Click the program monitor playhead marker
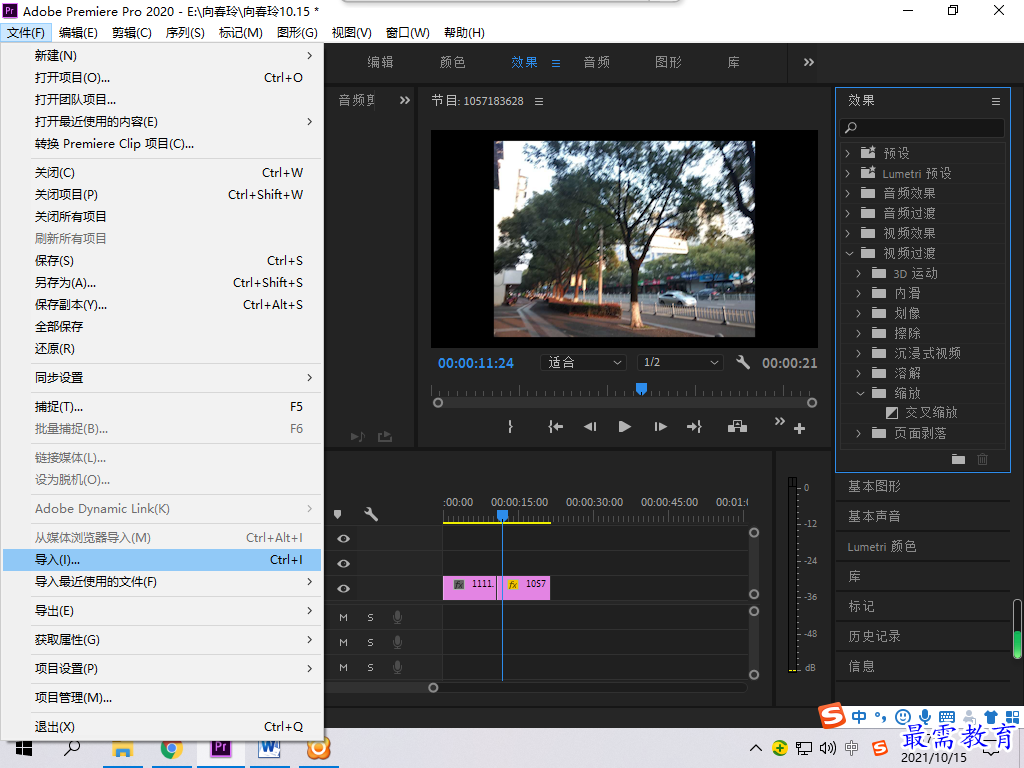Viewport: 1024px width, 768px height. coord(641,389)
